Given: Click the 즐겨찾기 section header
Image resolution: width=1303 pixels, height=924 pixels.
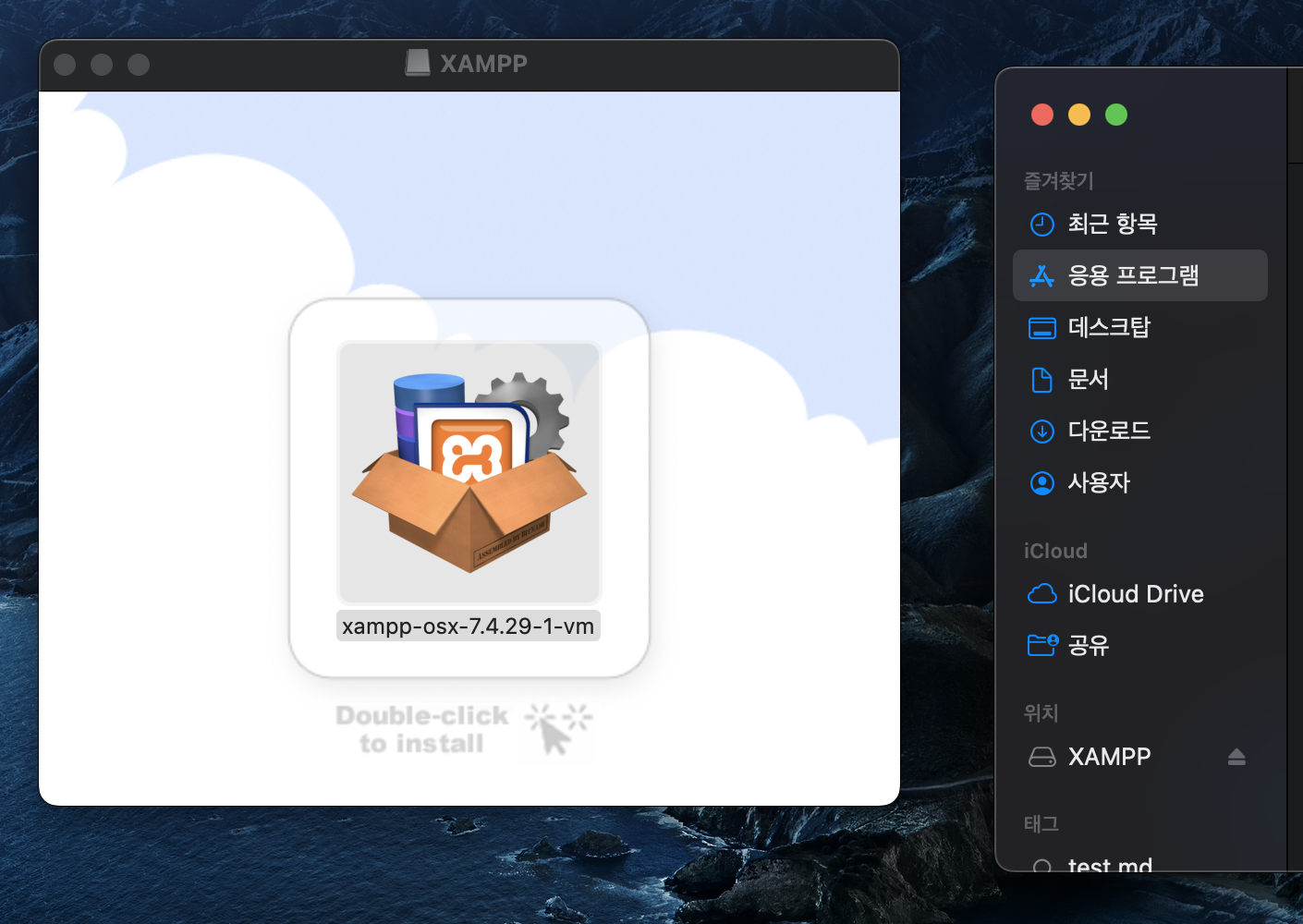Looking at the screenshot, I should pyautogui.click(x=1059, y=181).
